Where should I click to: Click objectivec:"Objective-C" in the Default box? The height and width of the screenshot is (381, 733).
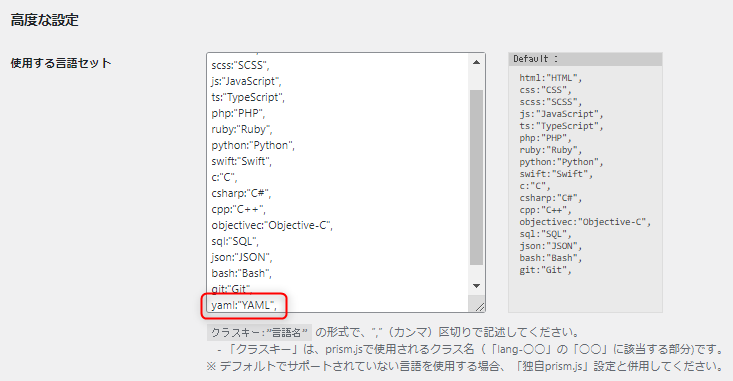click(x=585, y=222)
